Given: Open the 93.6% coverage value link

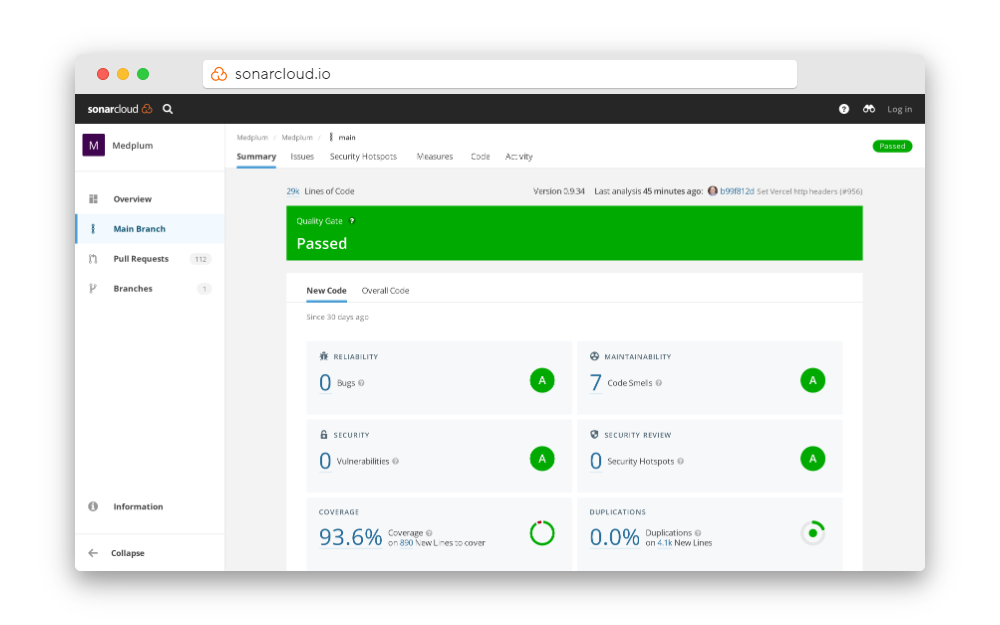Looking at the screenshot, I should pyautogui.click(x=350, y=537).
